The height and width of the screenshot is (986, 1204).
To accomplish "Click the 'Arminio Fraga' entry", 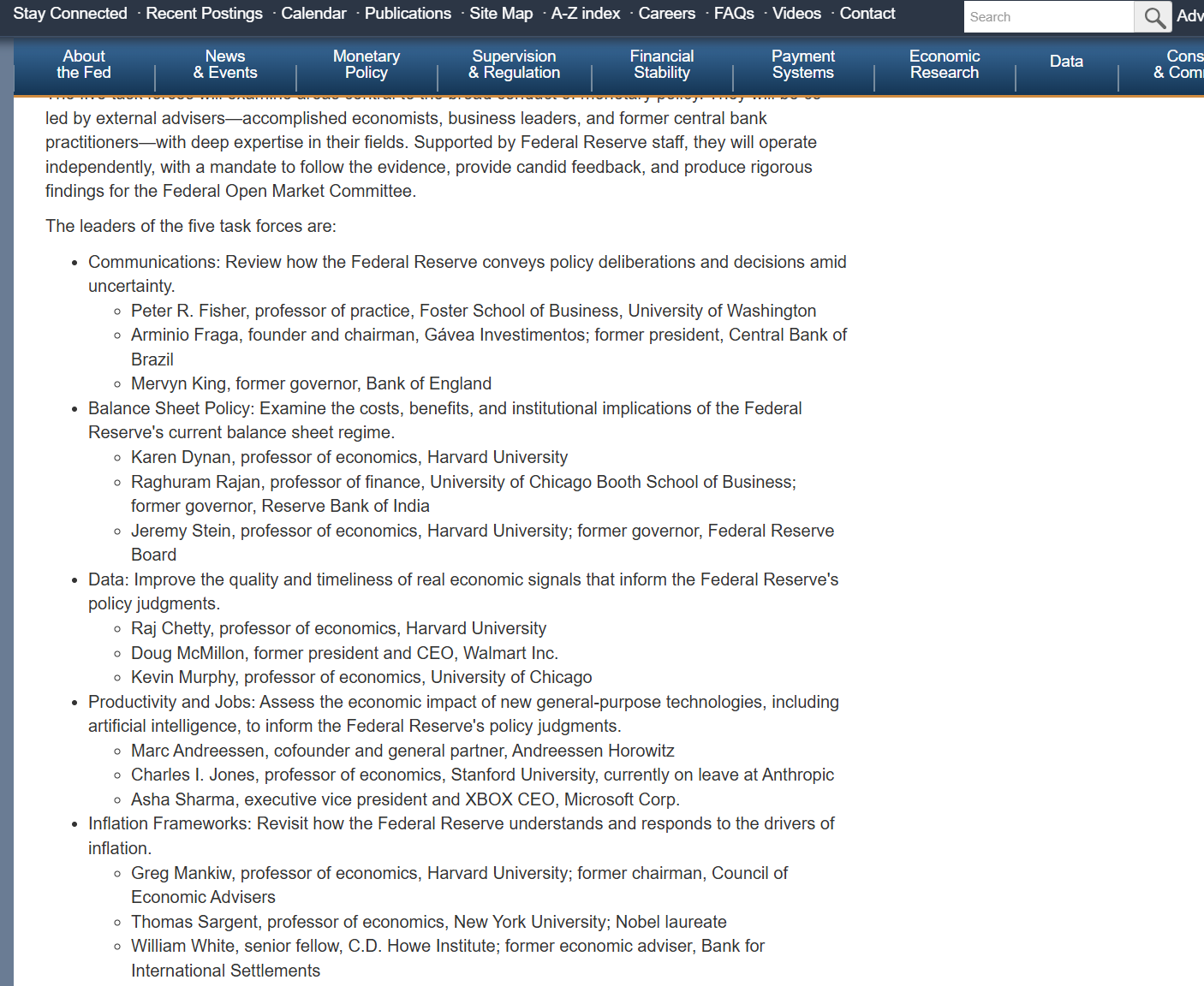I will pos(489,347).
